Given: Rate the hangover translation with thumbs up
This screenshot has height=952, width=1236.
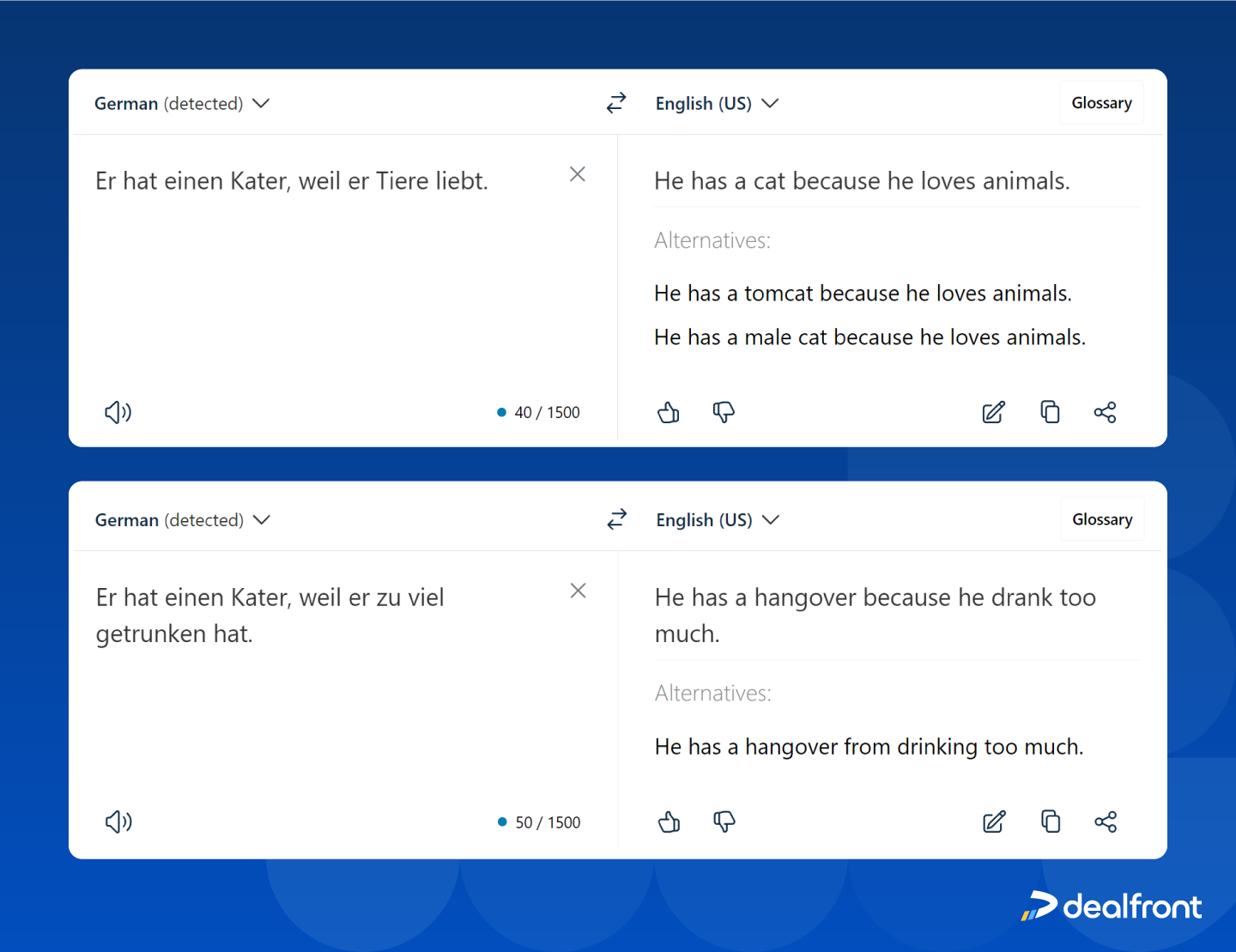Looking at the screenshot, I should click(x=669, y=822).
